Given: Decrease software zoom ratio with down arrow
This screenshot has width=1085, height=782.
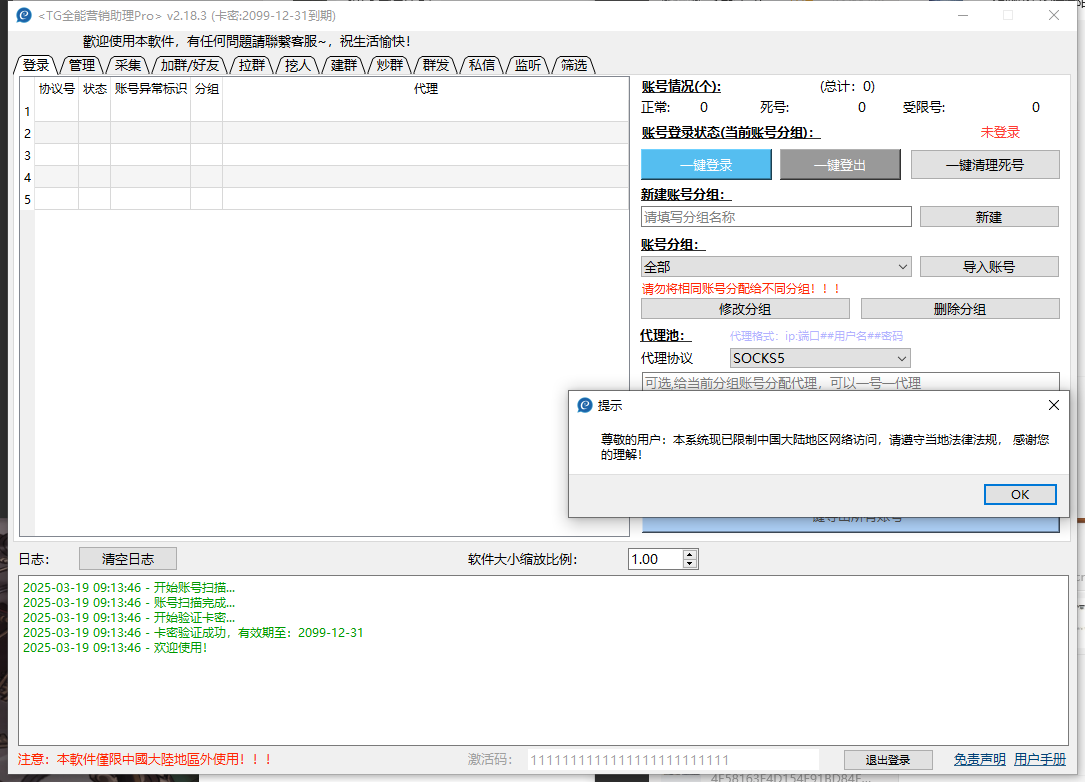Looking at the screenshot, I should point(689,563).
